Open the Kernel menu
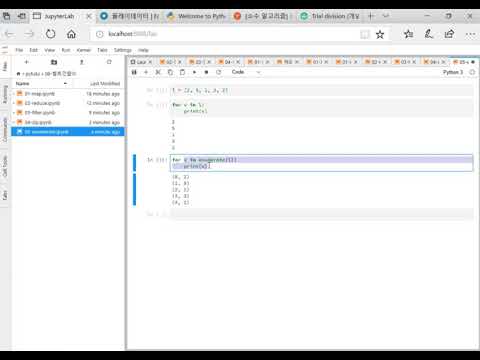This screenshot has height=360, width=480. [x=84, y=50]
